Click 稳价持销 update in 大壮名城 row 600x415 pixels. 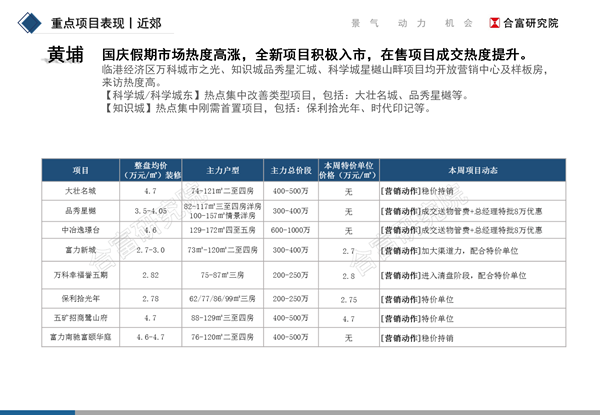coord(473,191)
